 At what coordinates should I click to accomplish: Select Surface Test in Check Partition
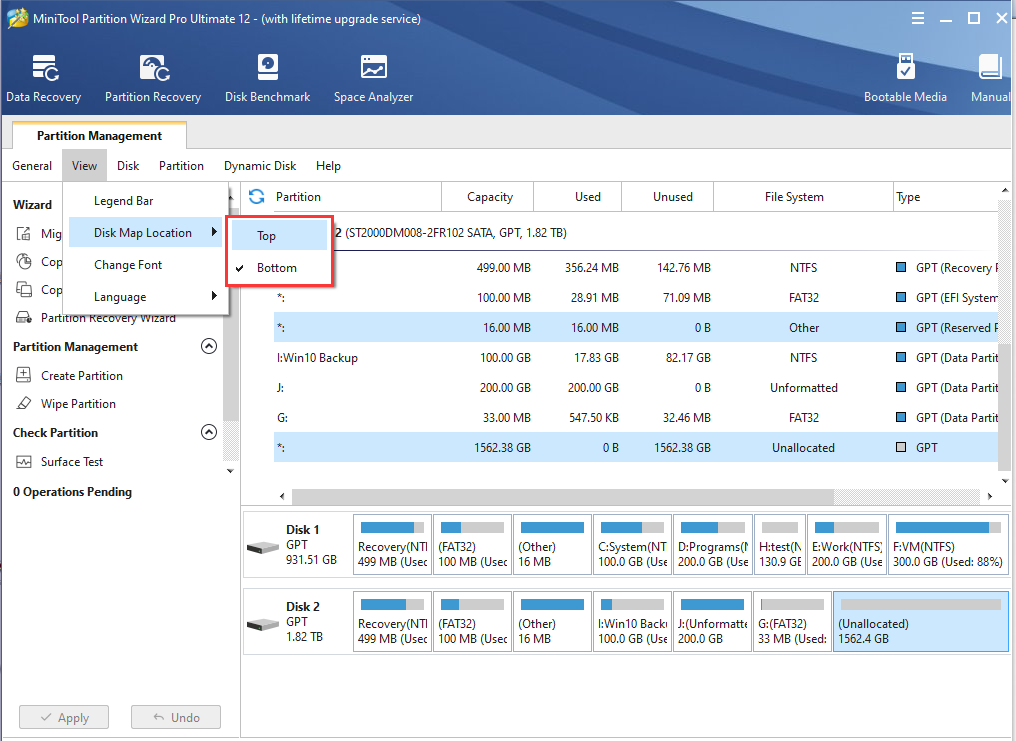(72, 462)
